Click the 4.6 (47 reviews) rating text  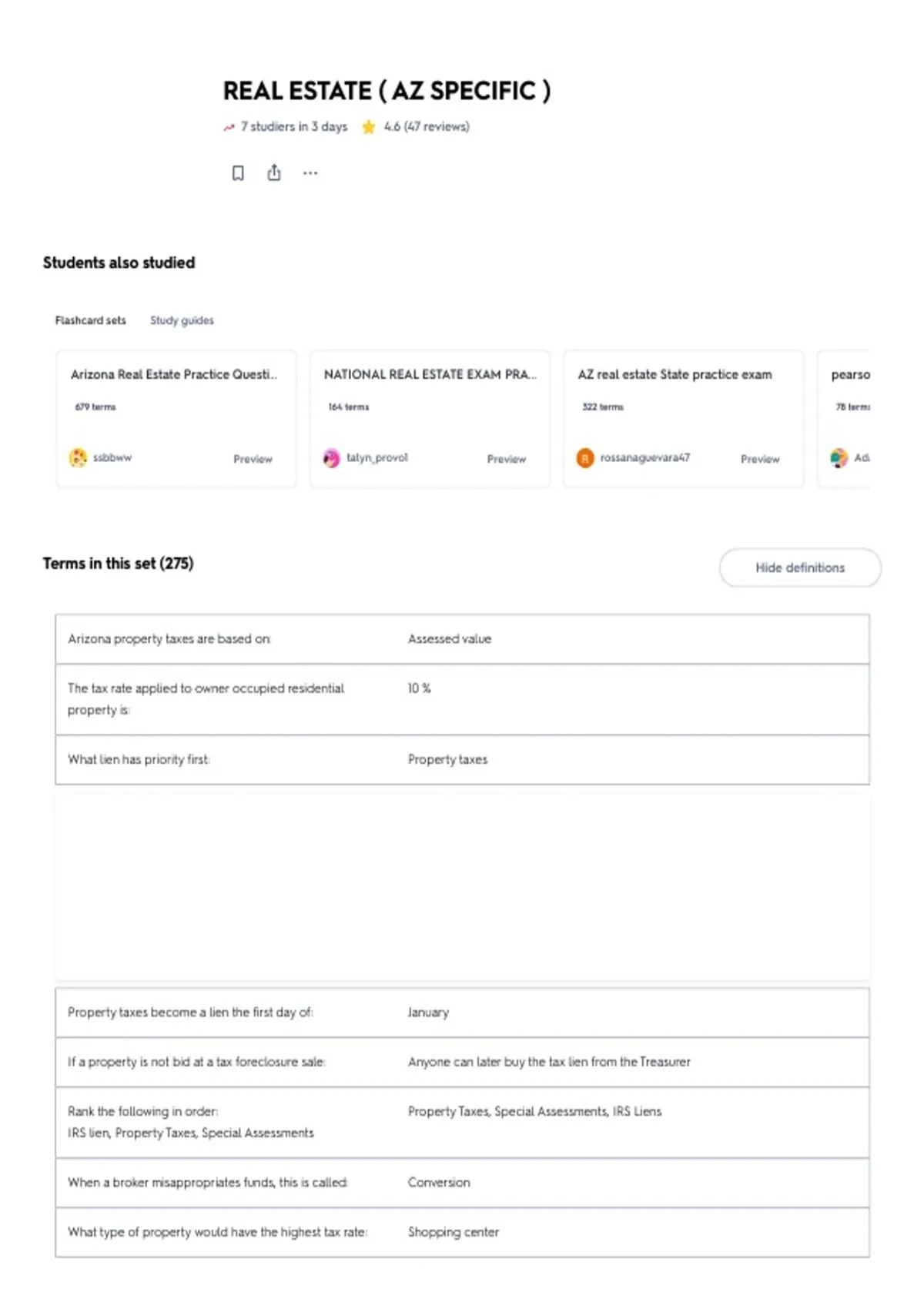427,126
